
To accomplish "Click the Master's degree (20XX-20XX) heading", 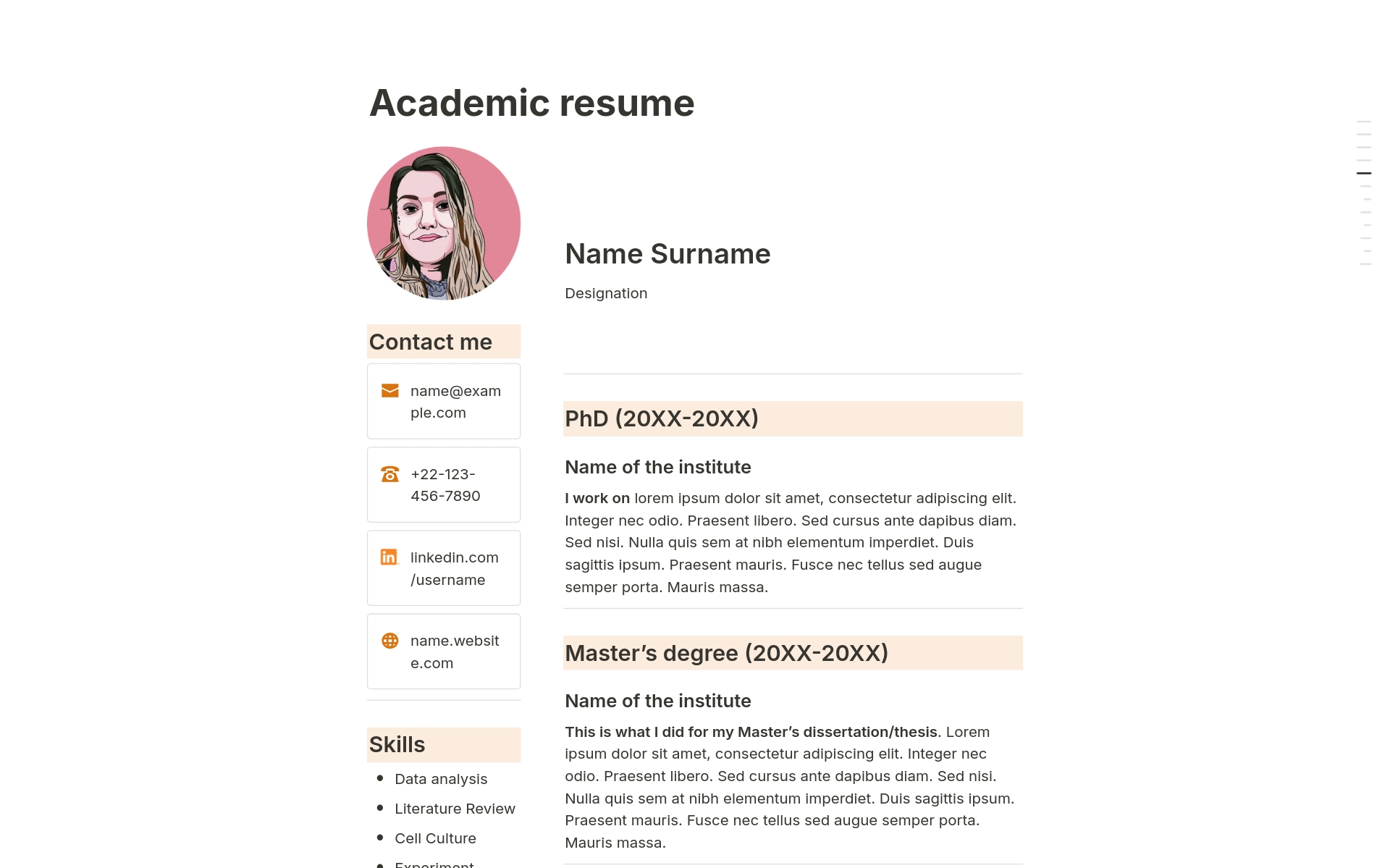I will pos(725,653).
